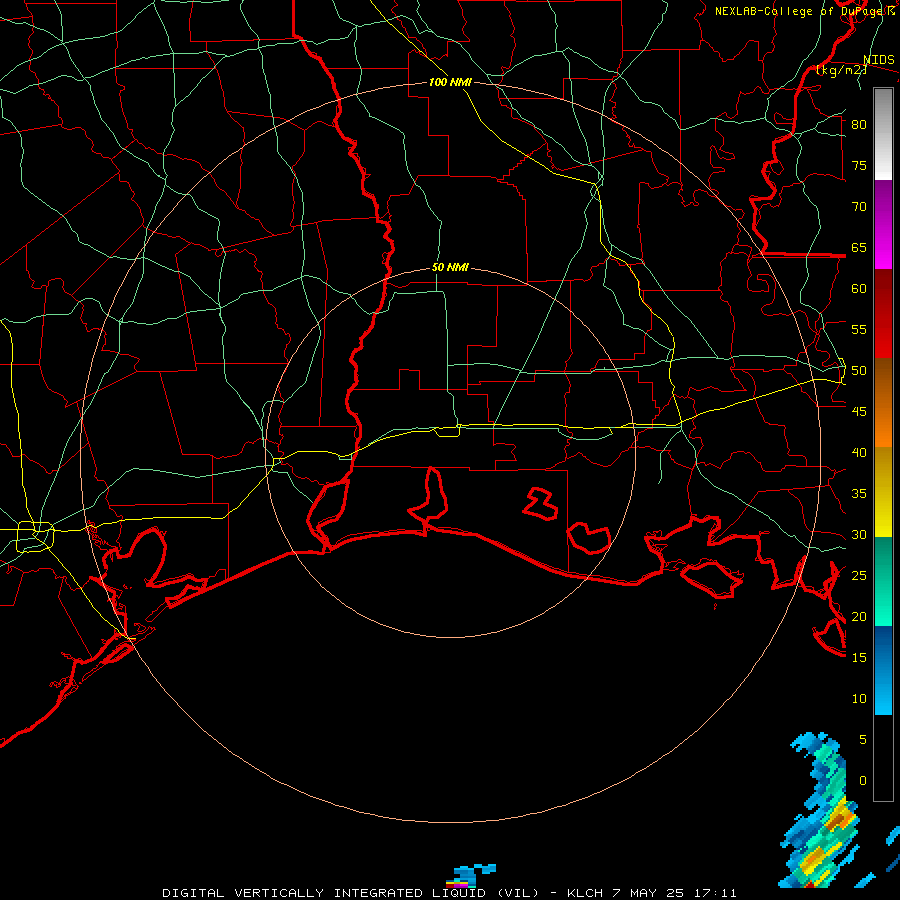The image size is (900, 900).
Task: Select the "50" scale value
Action: (x=859, y=371)
